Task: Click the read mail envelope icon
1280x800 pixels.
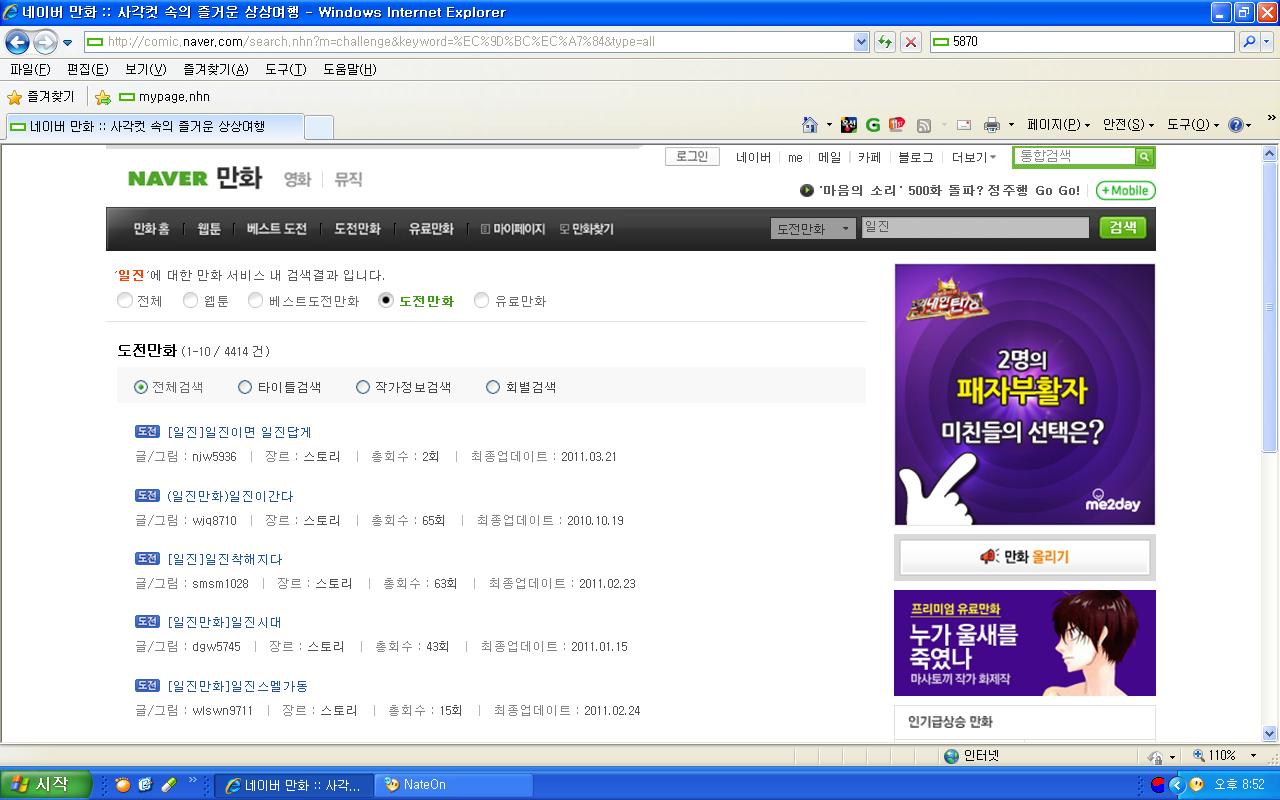Action: coord(964,125)
